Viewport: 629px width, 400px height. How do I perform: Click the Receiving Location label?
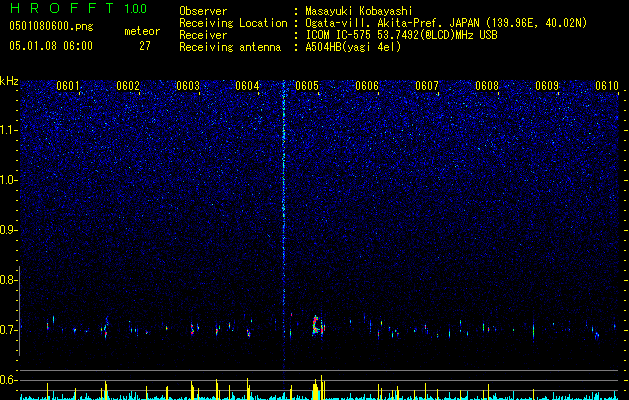[x=233, y=23]
